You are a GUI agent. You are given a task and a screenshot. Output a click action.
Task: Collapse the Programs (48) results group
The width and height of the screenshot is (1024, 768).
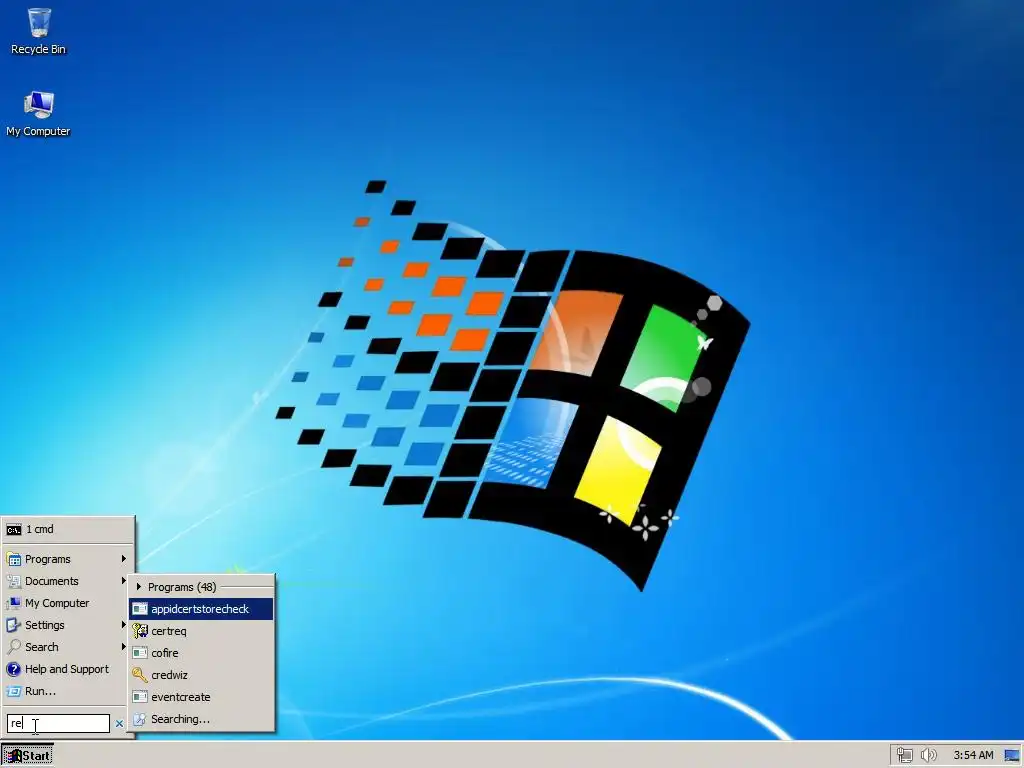click(x=138, y=586)
